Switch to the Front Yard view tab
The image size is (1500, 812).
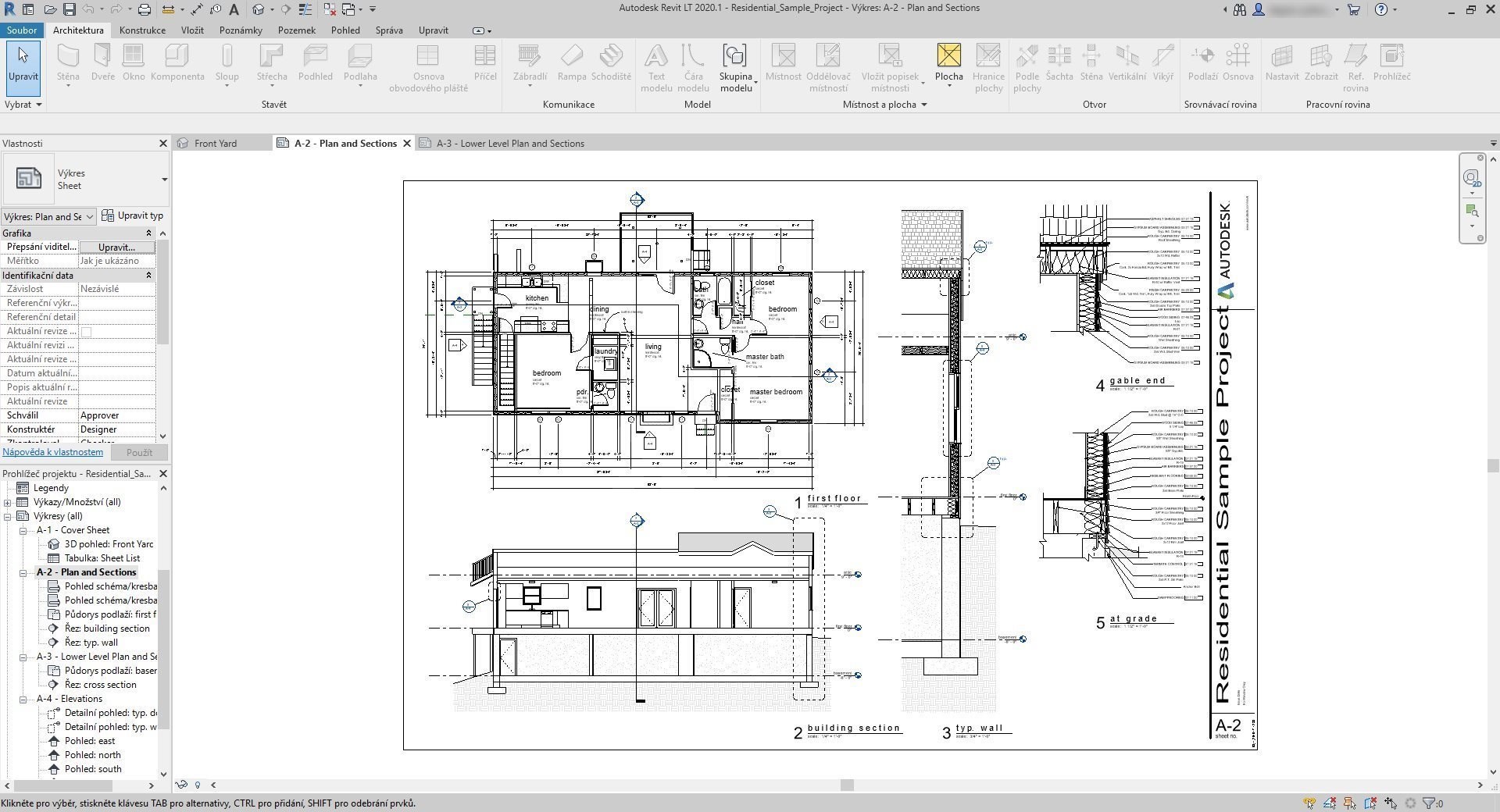tap(215, 144)
